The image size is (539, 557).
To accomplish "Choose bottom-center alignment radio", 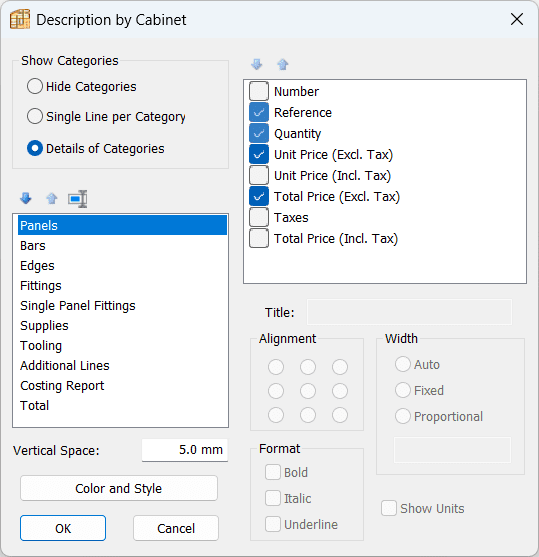I will [308, 415].
